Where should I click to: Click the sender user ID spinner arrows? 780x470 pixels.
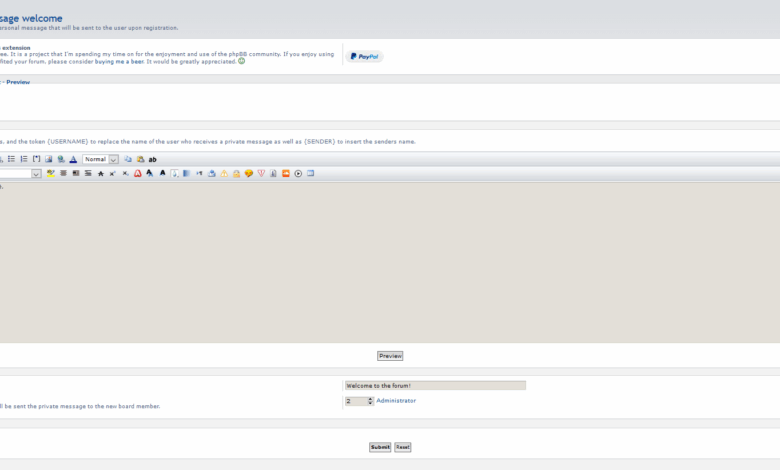[371, 401]
